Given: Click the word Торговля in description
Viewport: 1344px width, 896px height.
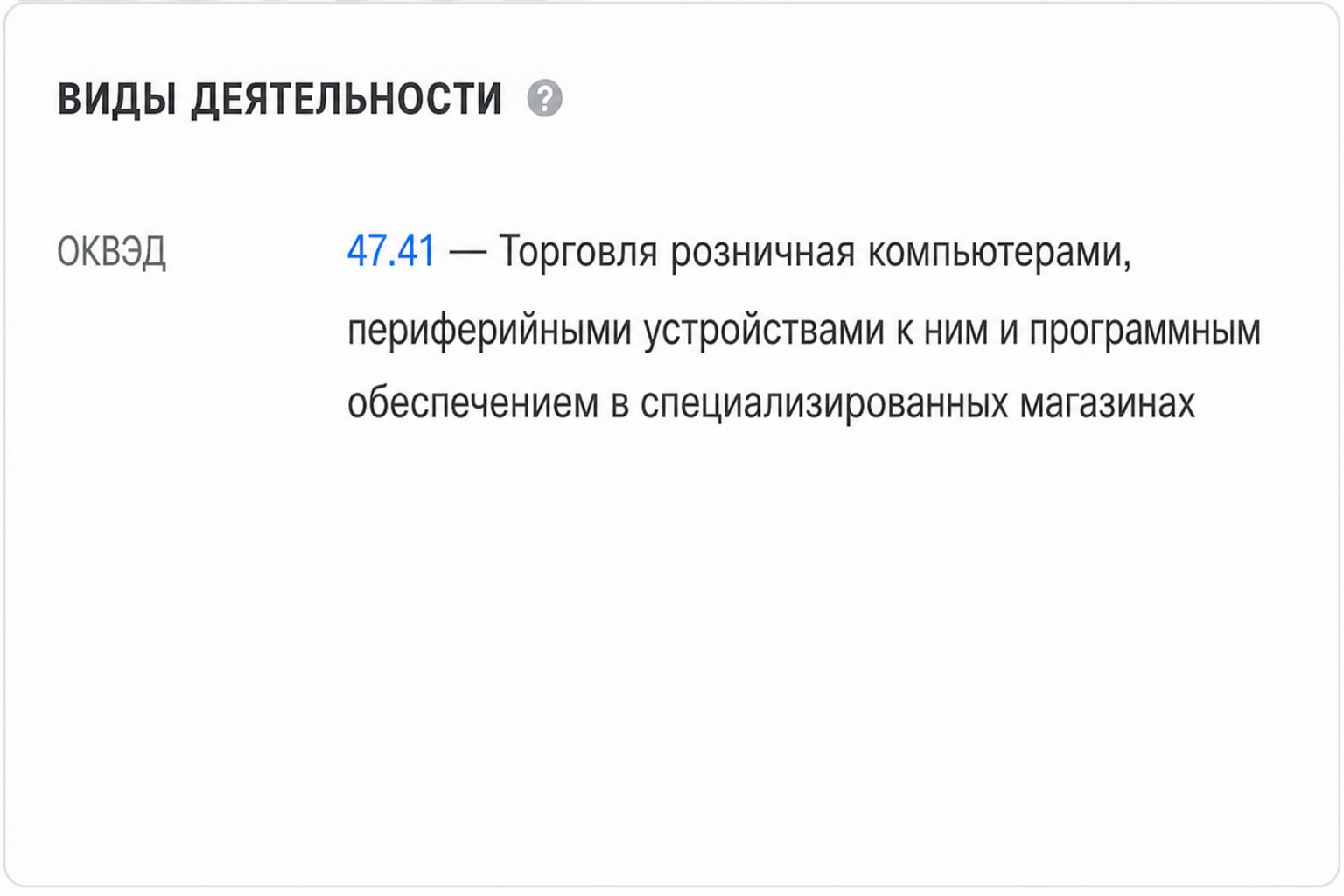Looking at the screenshot, I should tap(578, 252).
